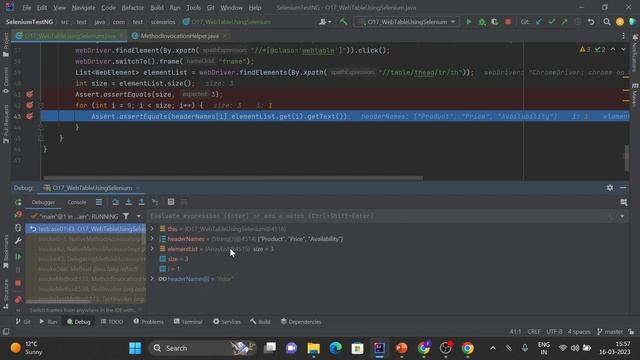Click the taskbar Search box
This screenshot has height=360, width=640.
(x=202, y=348)
